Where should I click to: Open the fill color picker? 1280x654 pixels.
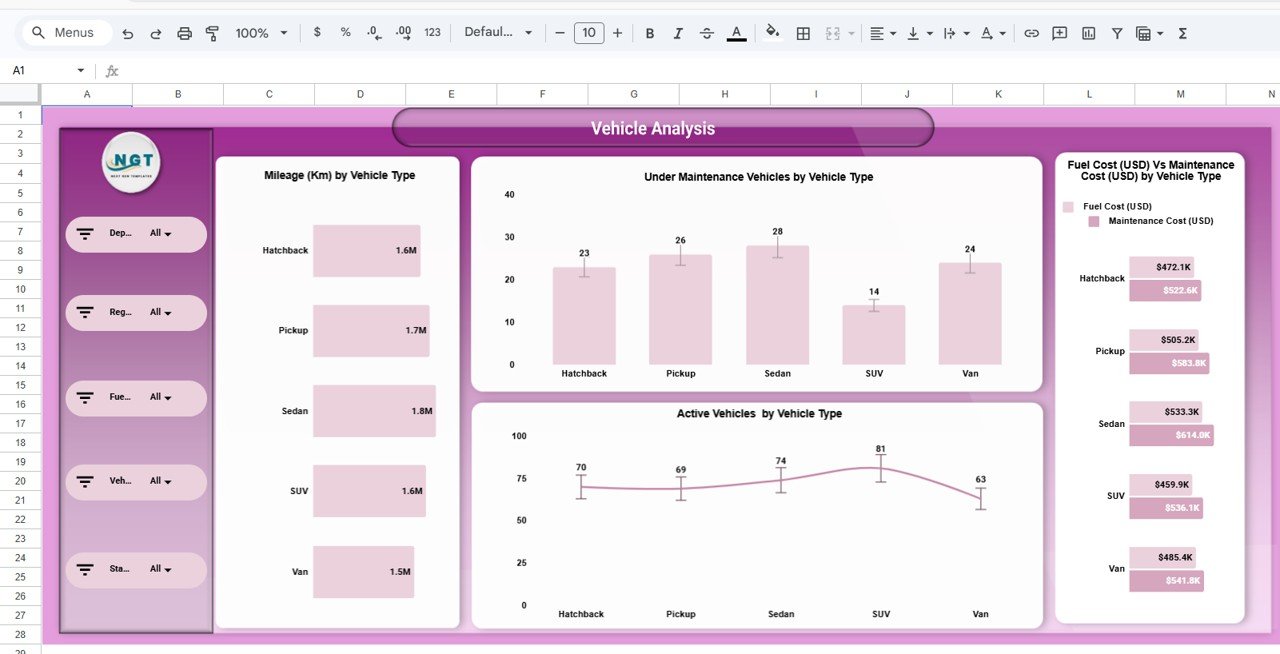(x=772, y=32)
